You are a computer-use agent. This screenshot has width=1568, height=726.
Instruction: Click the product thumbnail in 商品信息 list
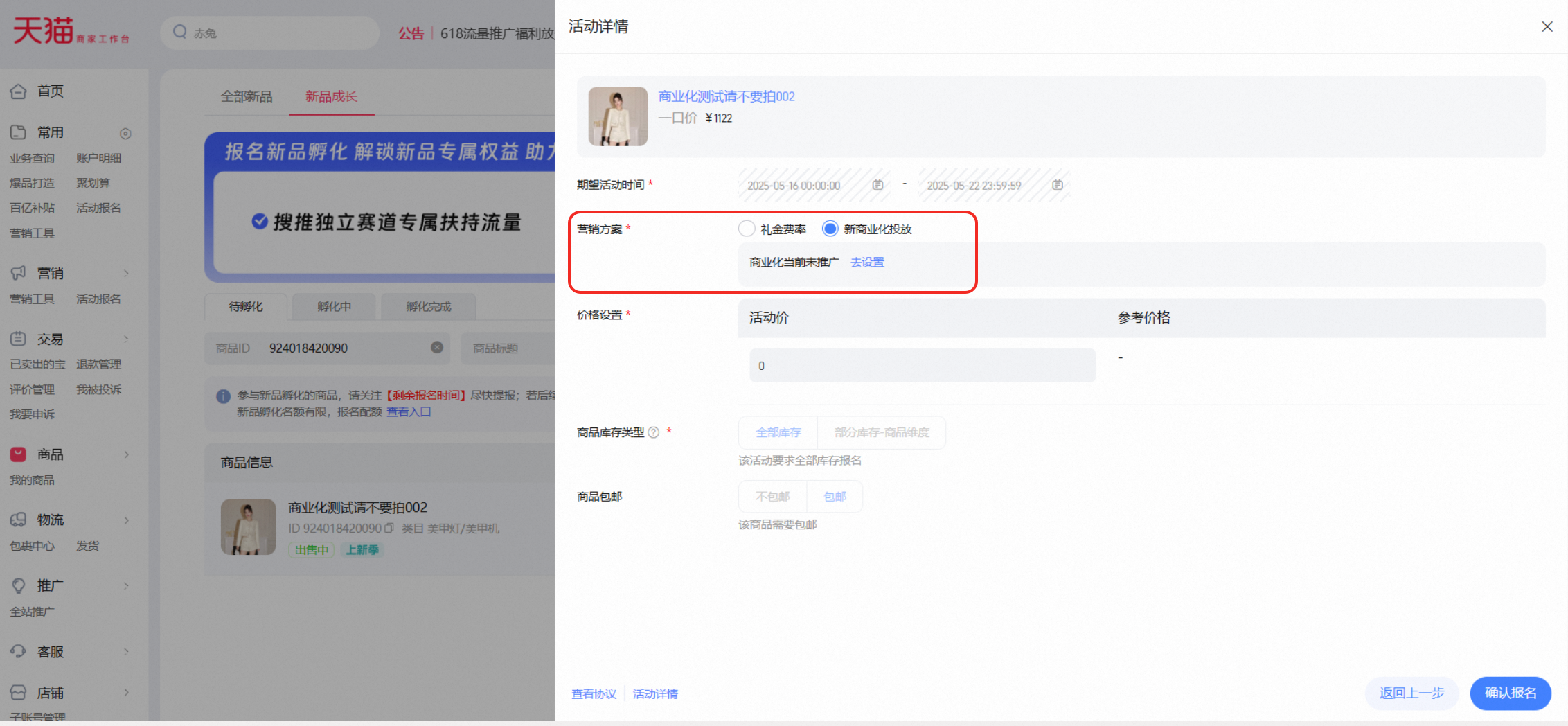248,527
